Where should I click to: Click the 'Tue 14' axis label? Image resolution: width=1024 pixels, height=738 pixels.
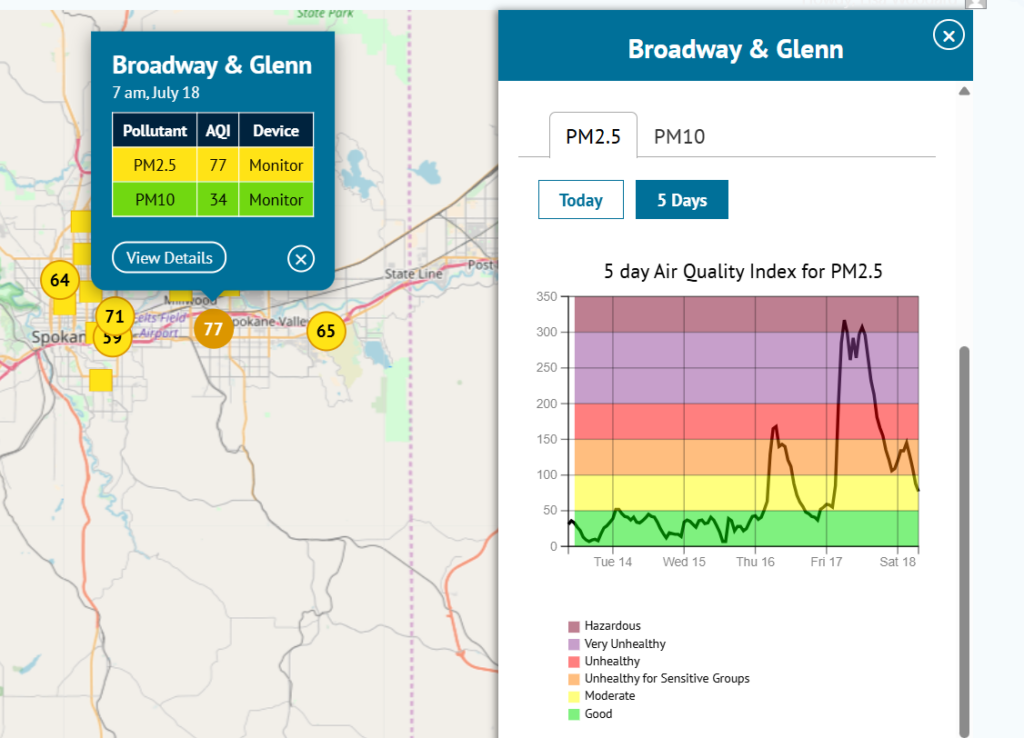click(613, 562)
